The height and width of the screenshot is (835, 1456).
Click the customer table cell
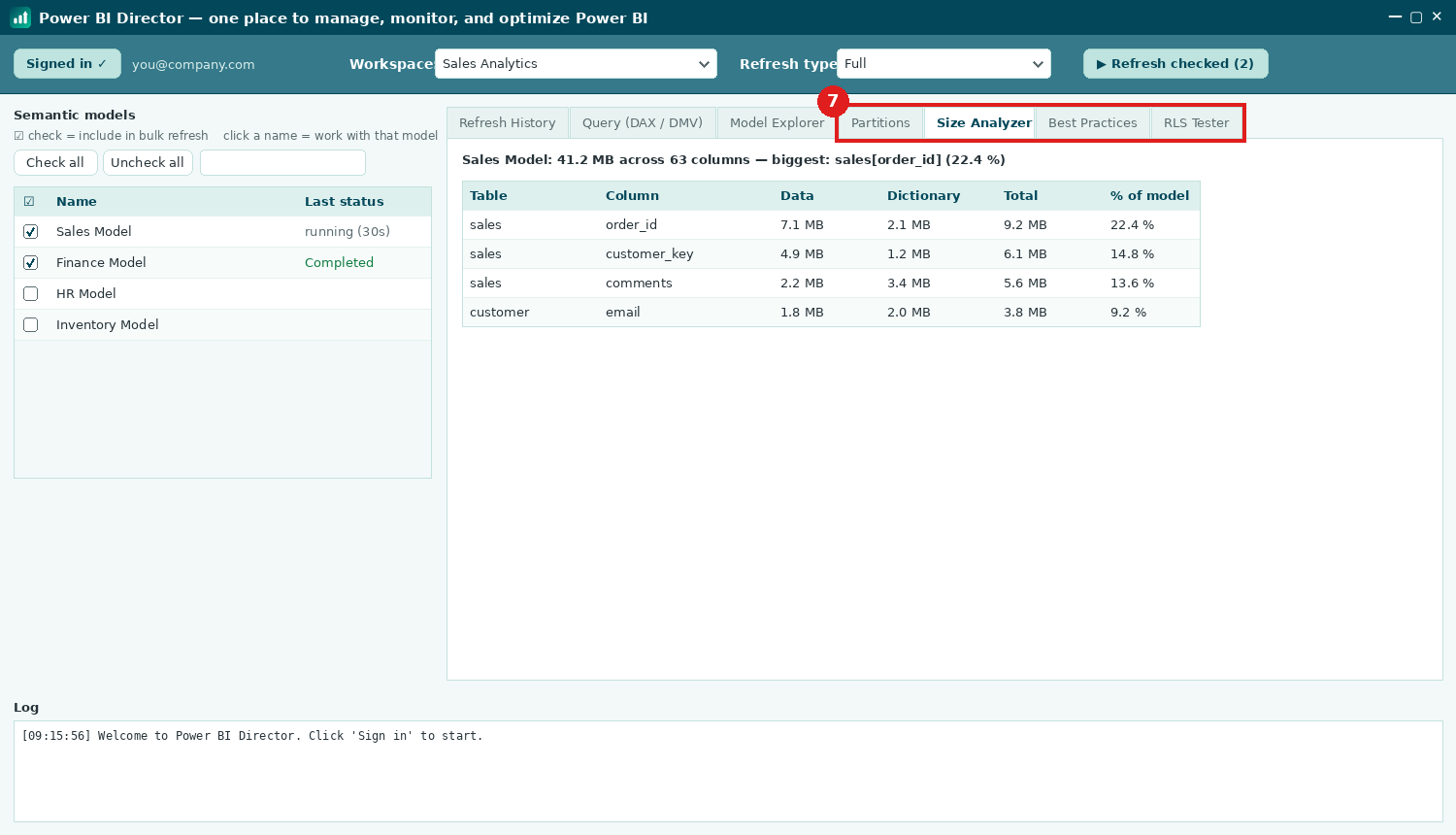(x=499, y=313)
